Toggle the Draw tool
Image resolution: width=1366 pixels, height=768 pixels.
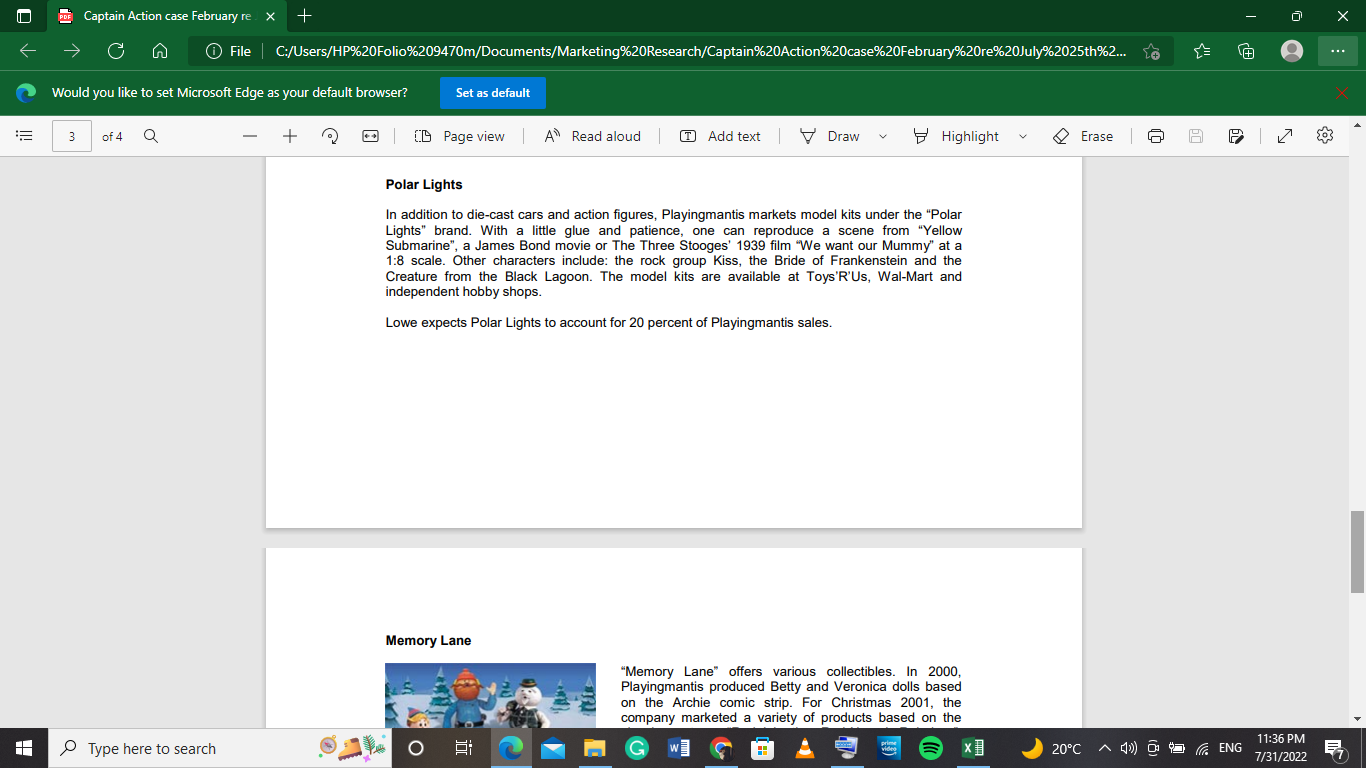click(830, 136)
